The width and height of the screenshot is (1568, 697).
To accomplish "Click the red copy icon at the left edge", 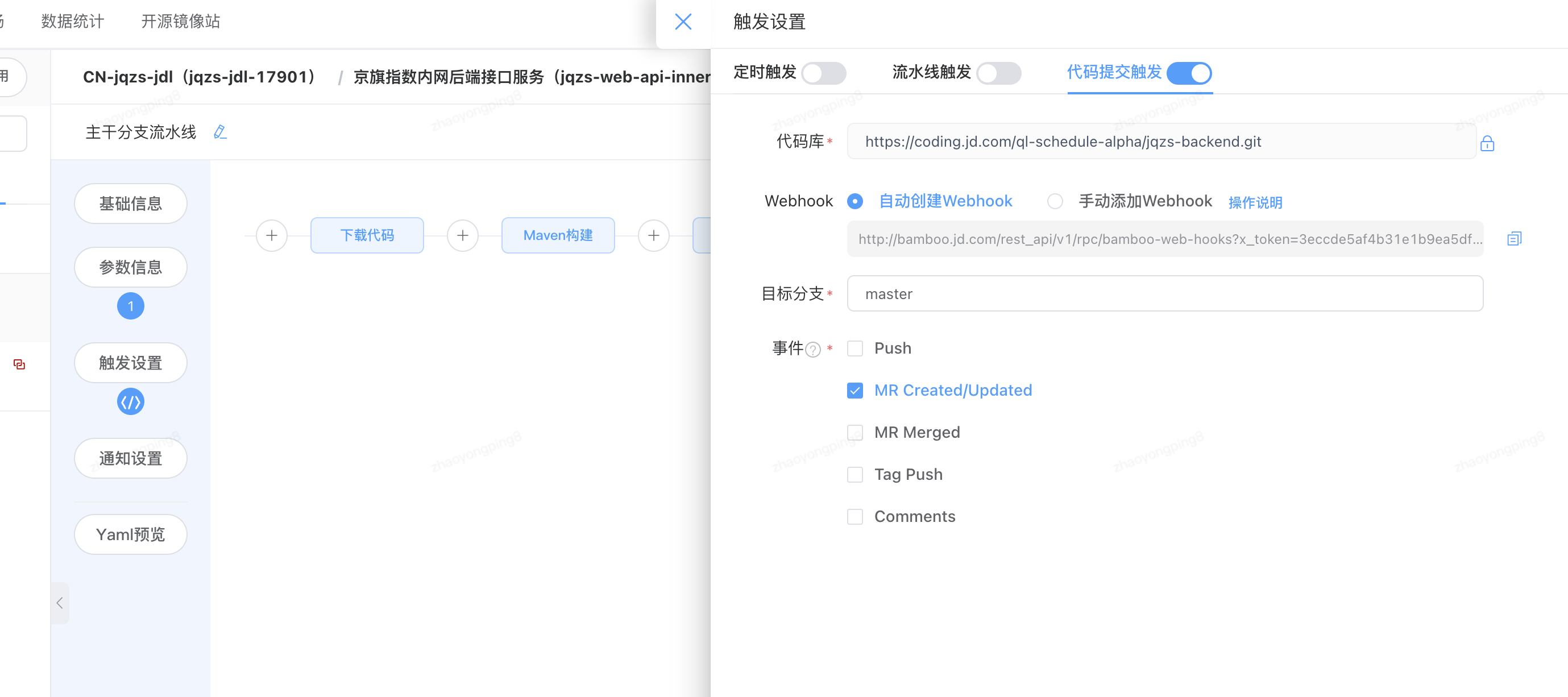I will 19,364.
